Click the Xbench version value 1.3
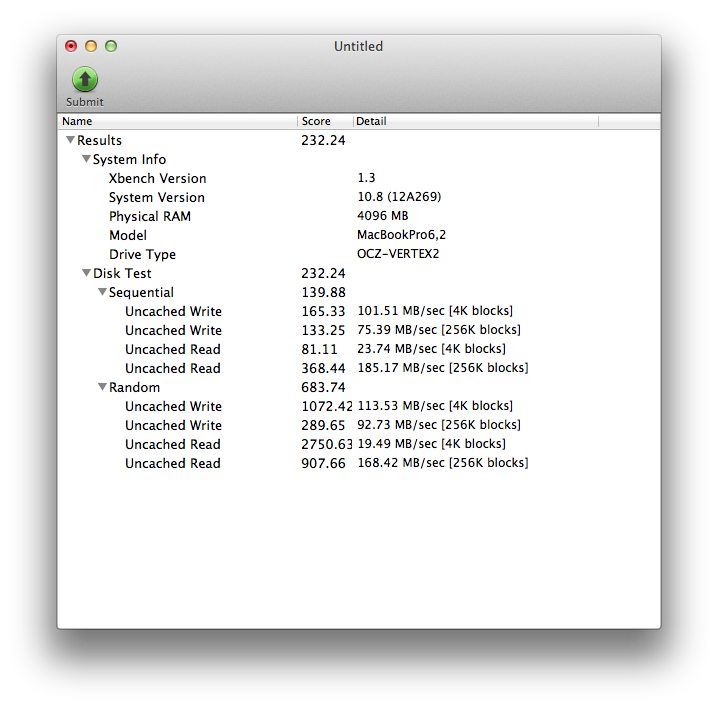Screen dimensions: 718x708 click(x=366, y=178)
